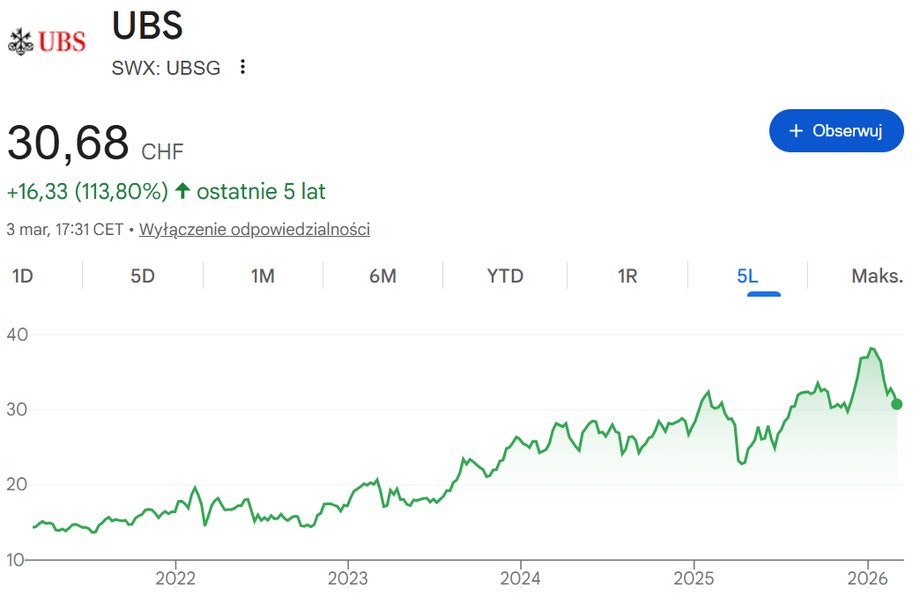Switch to the YTD view
Viewport: 920px width, 603px height.
pos(504,275)
